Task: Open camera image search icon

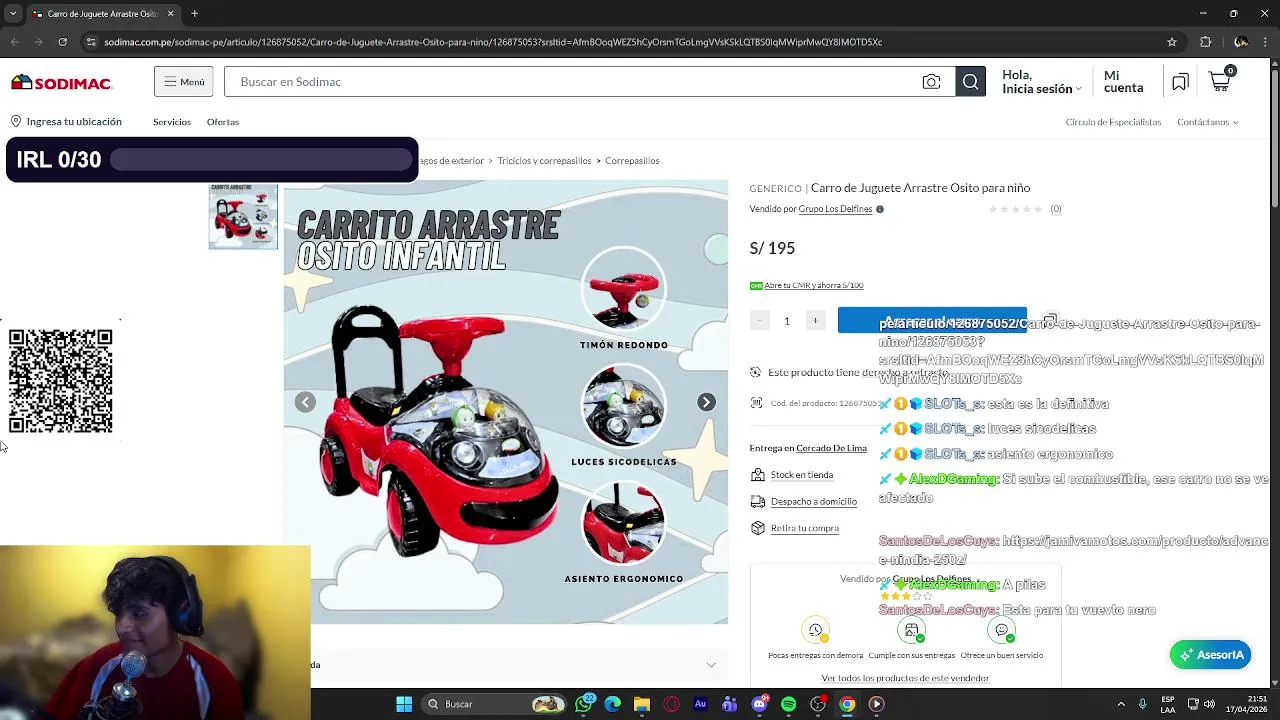Action: 931,82
